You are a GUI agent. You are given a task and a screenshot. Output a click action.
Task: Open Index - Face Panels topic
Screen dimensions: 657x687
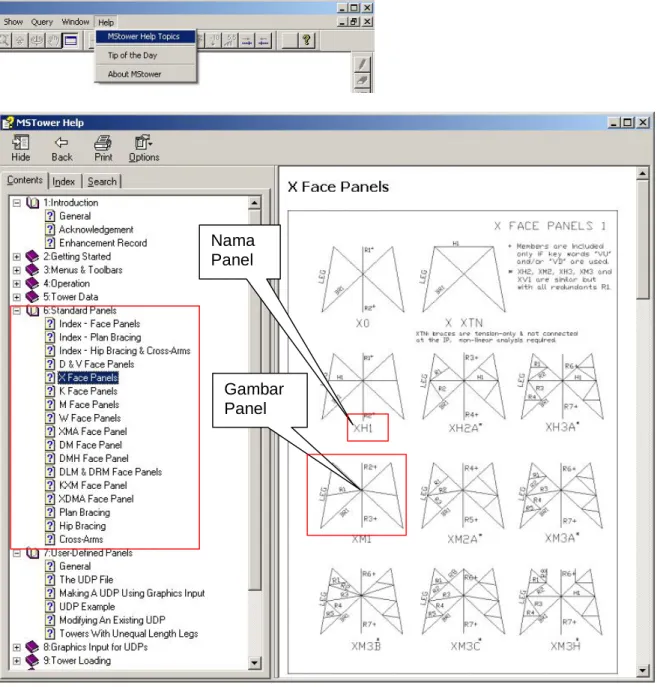point(100,324)
